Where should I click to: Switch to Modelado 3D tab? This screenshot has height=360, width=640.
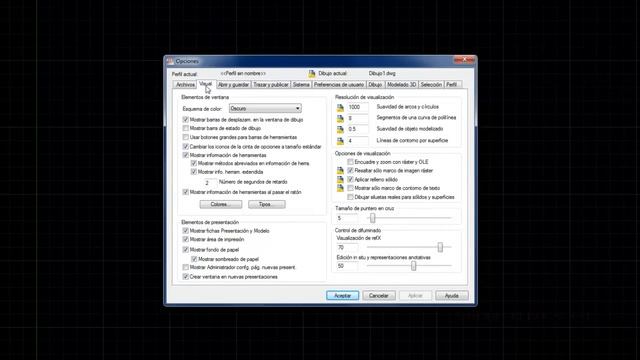click(401, 84)
